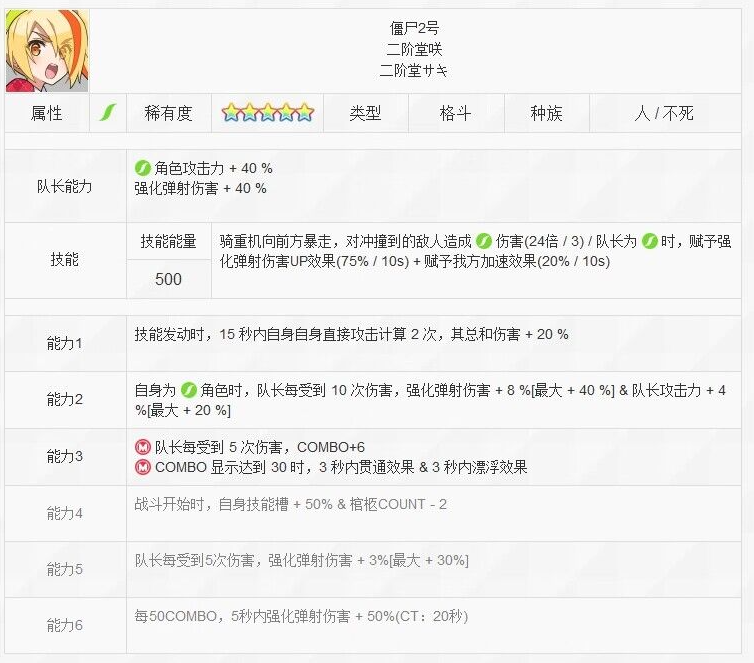Click the red M icon before 队长每受到 5 次伤害
The height and width of the screenshot is (663, 754).
143,447
